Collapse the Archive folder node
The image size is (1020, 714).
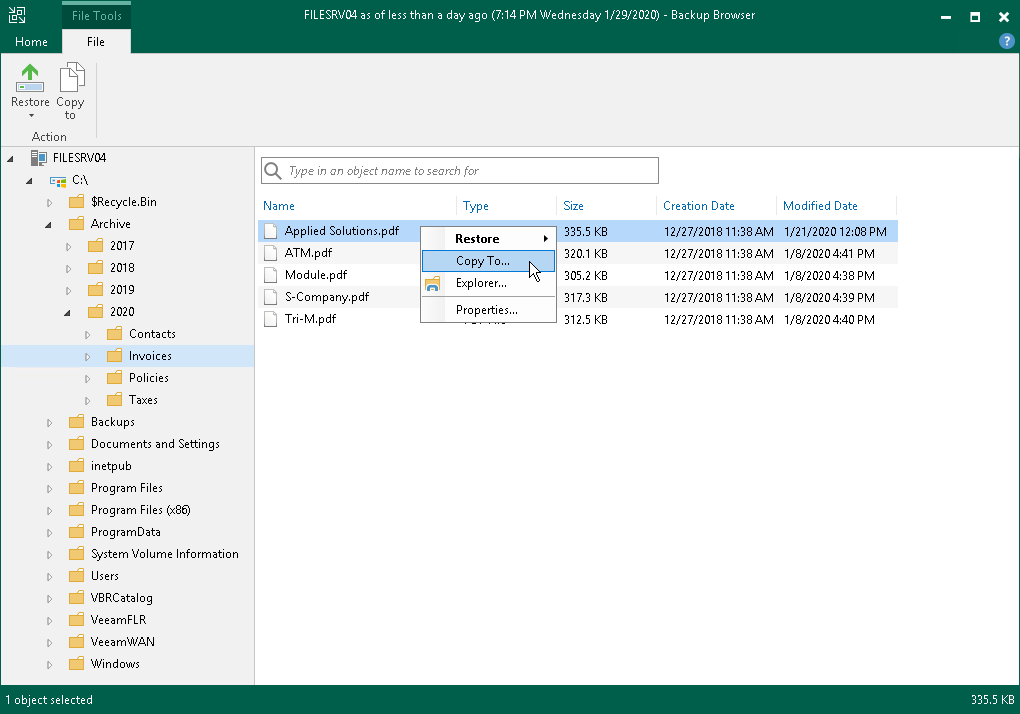coord(48,224)
